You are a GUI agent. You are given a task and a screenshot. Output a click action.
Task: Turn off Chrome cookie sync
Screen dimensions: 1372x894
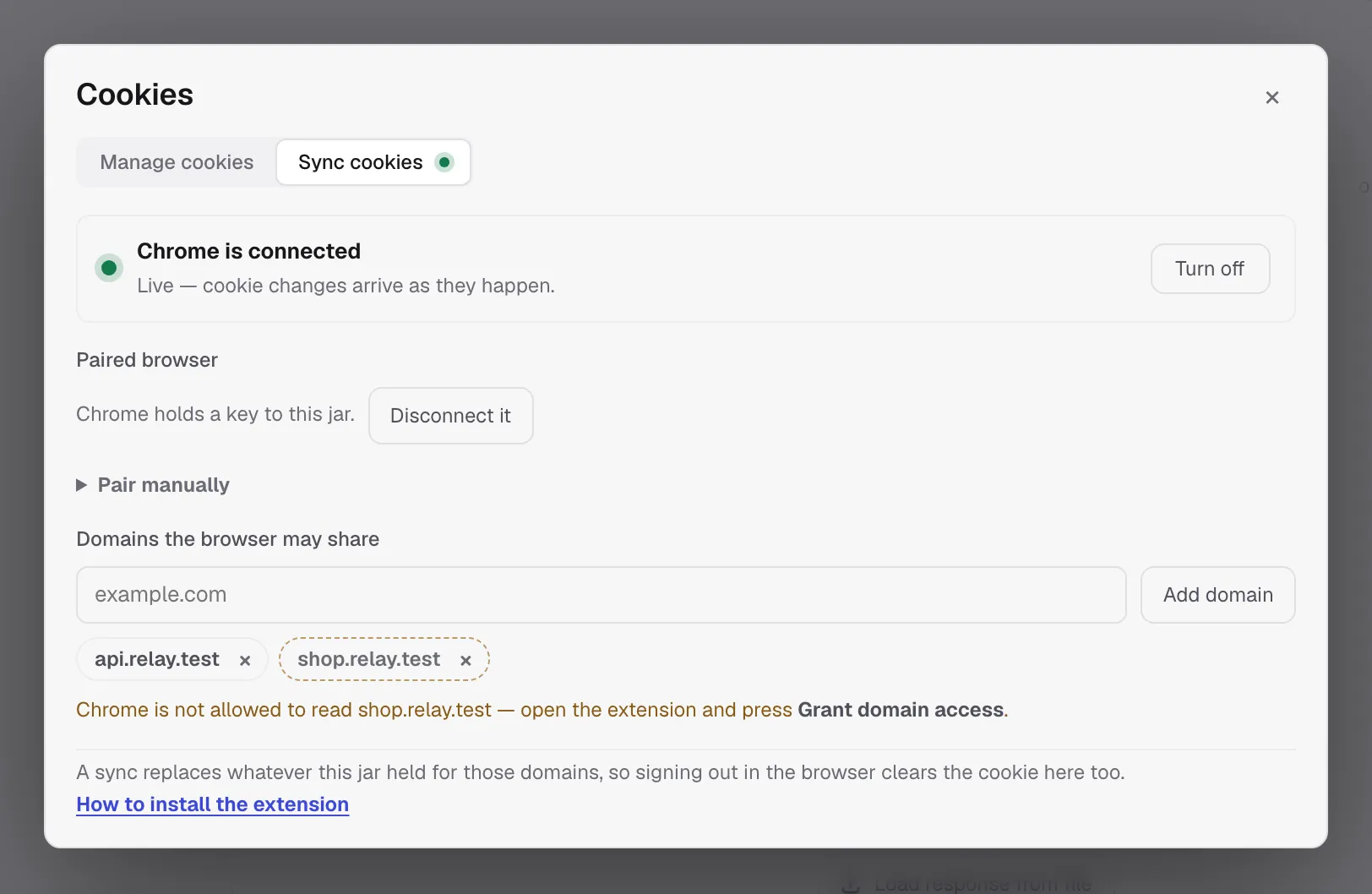click(x=1210, y=269)
